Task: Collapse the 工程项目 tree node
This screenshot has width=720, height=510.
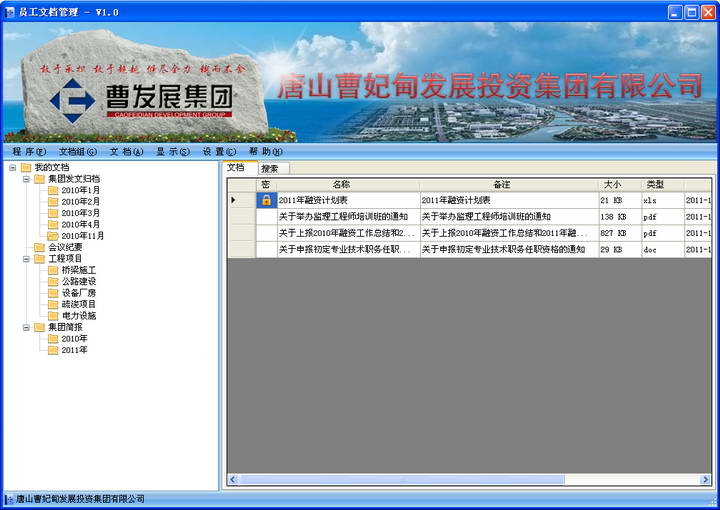Action: tap(26, 259)
